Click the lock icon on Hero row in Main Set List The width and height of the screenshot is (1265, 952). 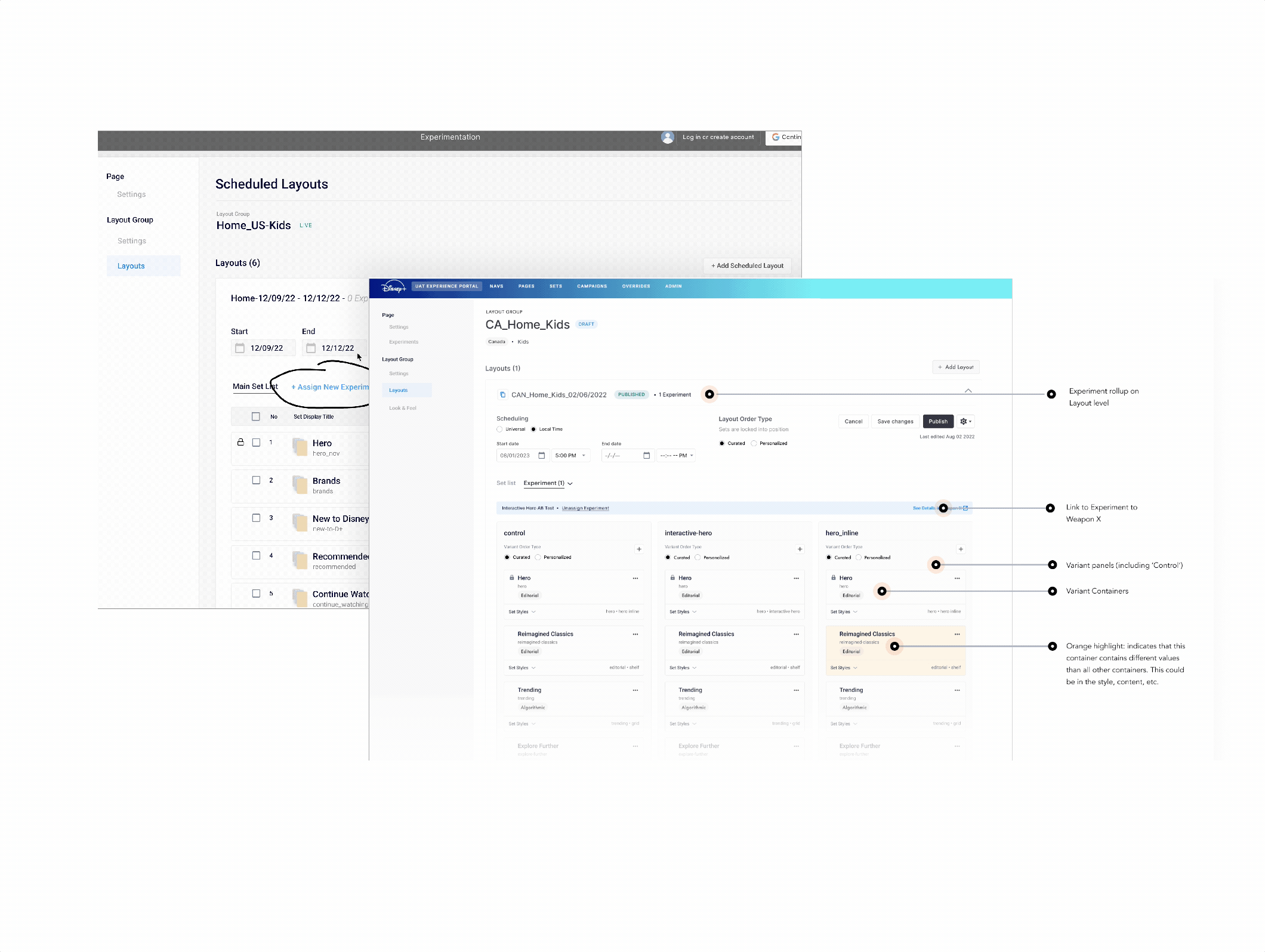tap(240, 443)
